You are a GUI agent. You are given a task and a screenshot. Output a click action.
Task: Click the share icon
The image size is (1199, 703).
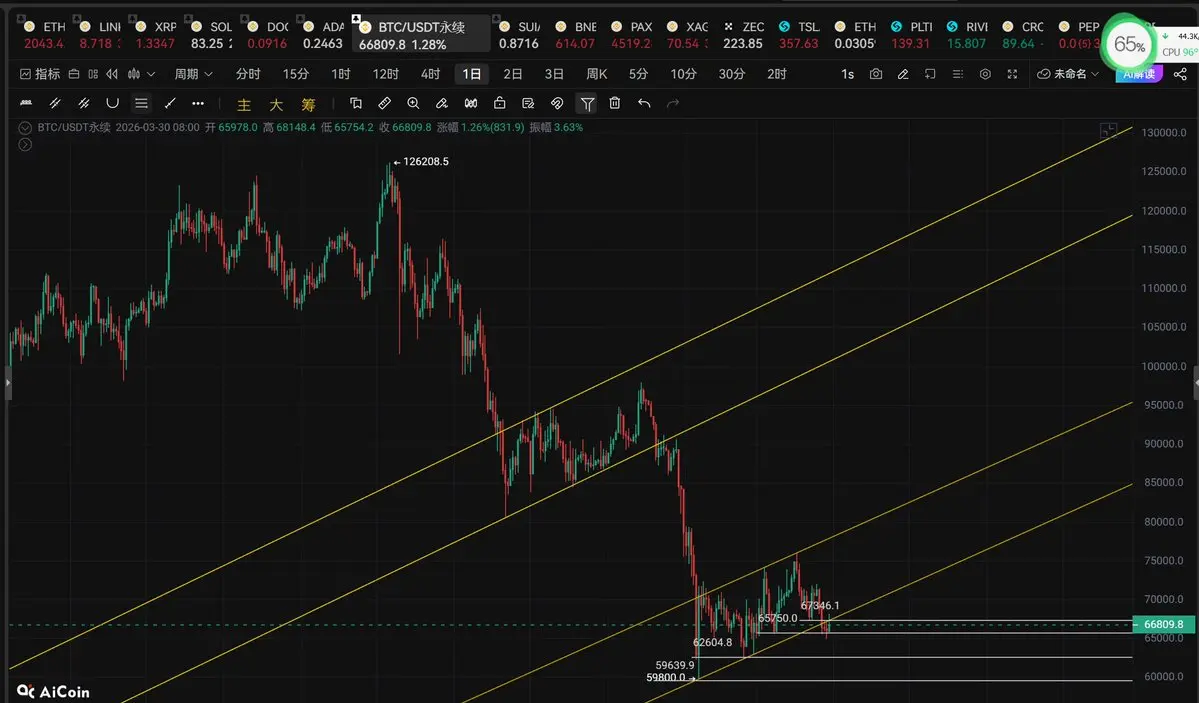[1181, 74]
